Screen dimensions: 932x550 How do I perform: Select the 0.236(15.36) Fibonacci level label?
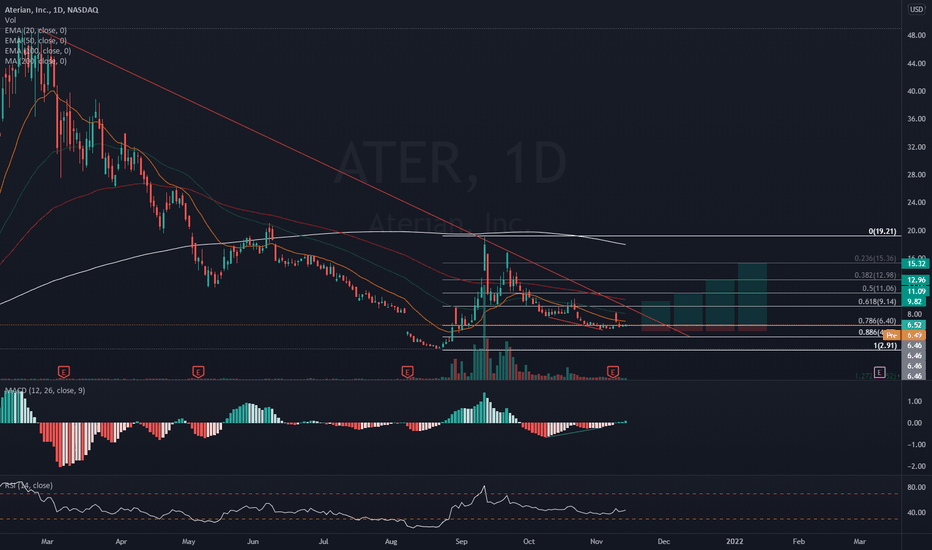pos(875,258)
